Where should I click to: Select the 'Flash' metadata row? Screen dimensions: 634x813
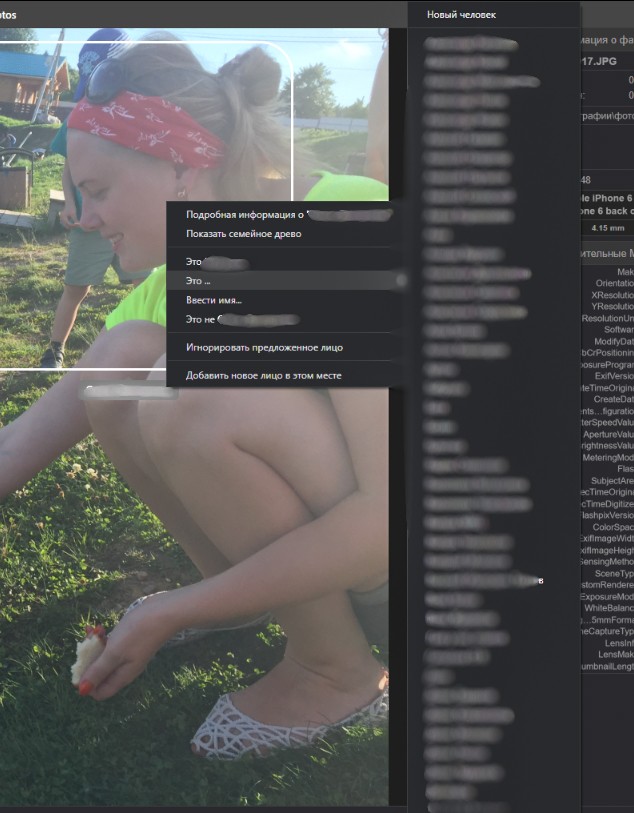(625, 469)
